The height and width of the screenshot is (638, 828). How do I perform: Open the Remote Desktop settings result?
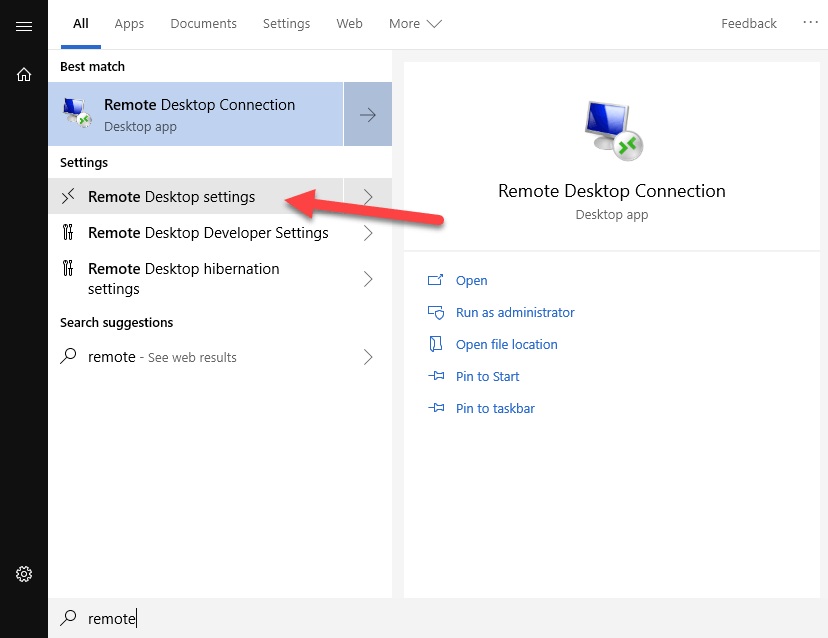(196, 196)
